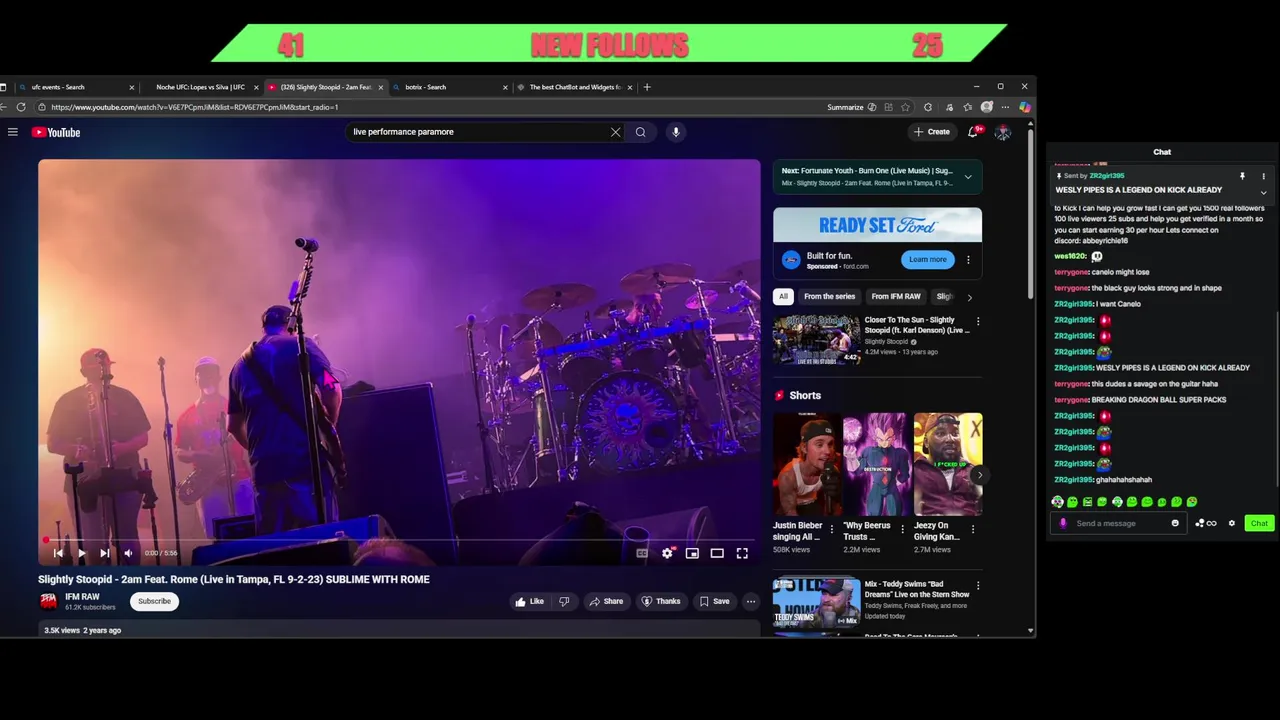Click the browser address bar URL

point(195,107)
